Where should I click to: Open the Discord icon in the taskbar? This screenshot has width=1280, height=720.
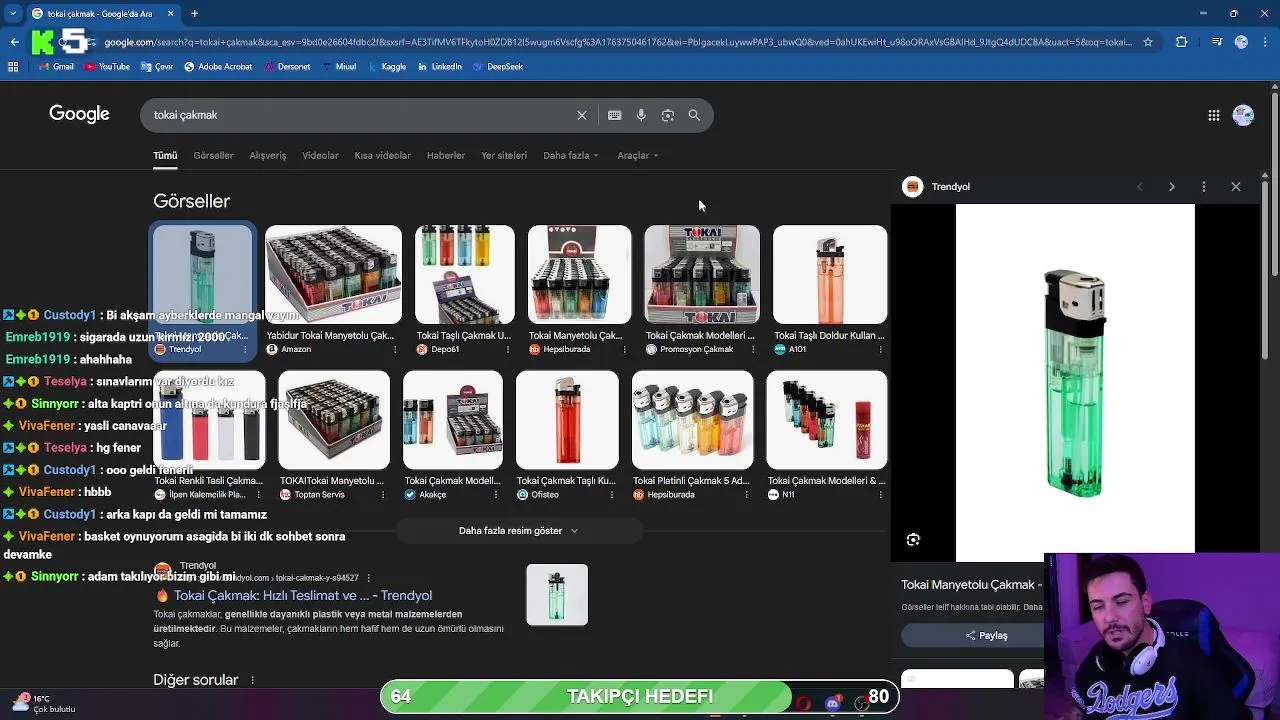pyautogui.click(x=832, y=703)
